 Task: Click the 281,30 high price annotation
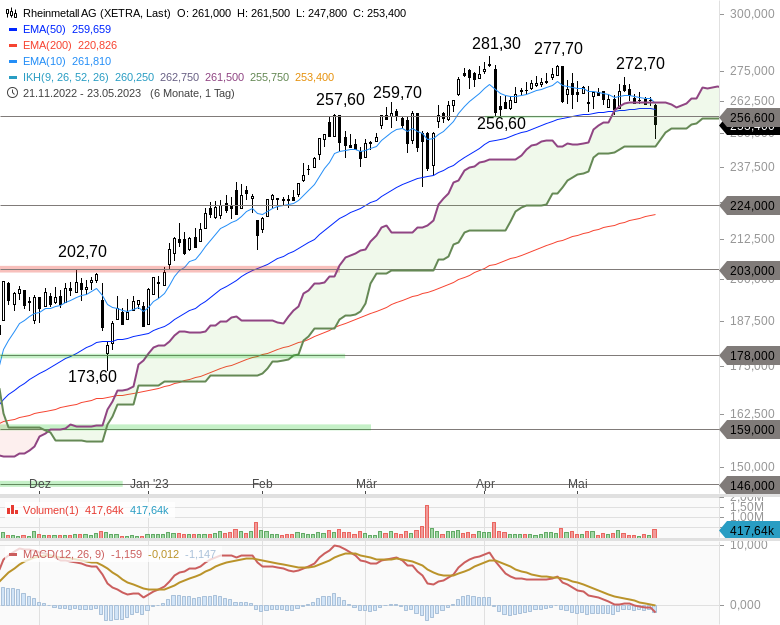tap(496, 44)
